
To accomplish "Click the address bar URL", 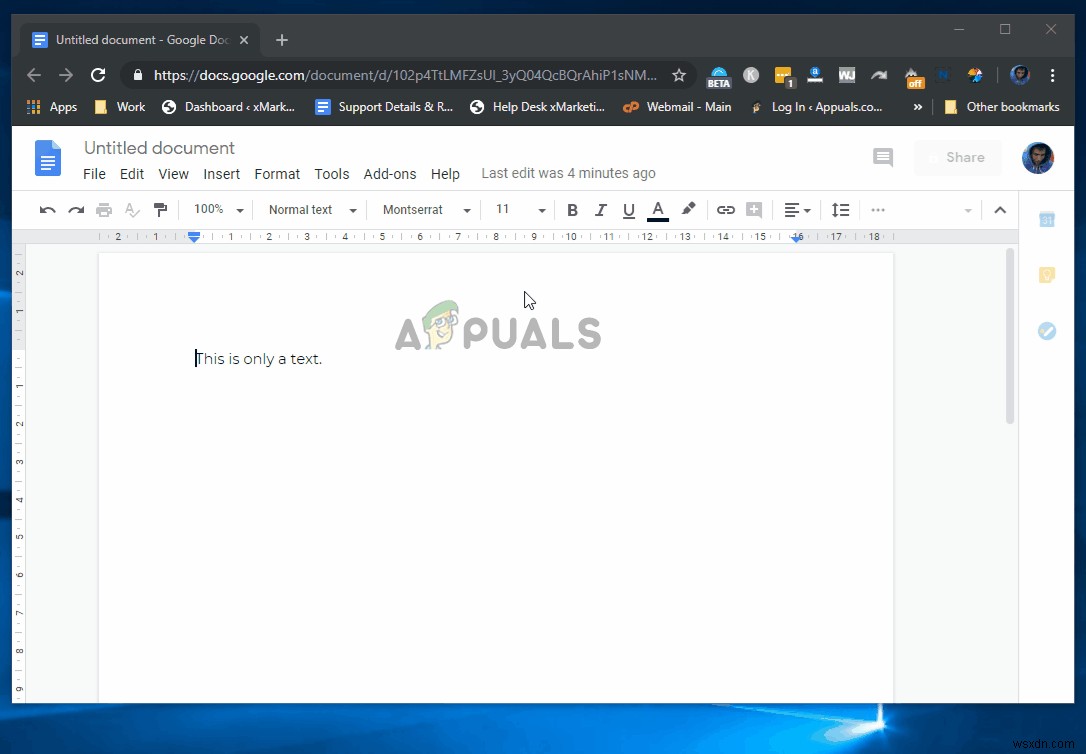I will pyautogui.click(x=405, y=75).
